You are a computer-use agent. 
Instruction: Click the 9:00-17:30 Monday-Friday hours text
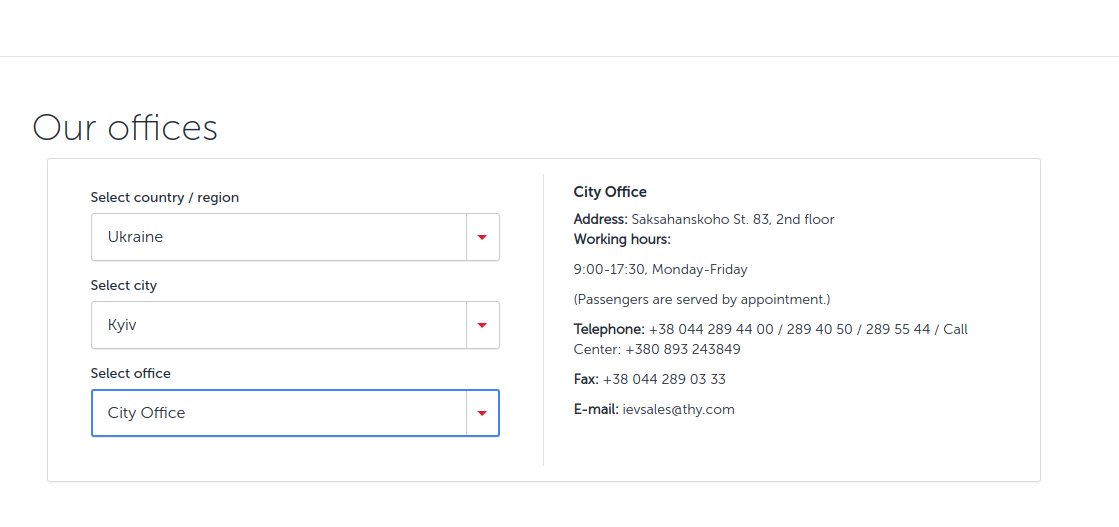coord(660,270)
